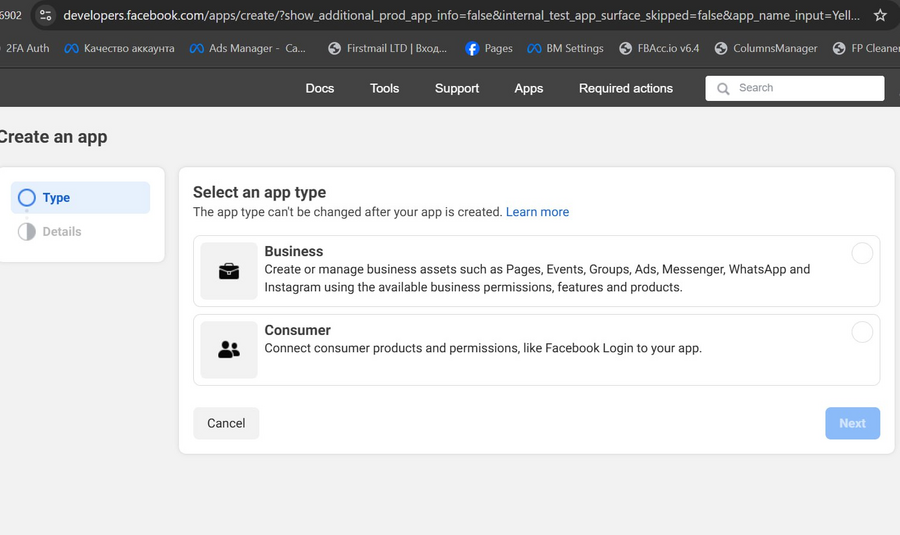Open site information icon beside the URL
This screenshot has height=535, width=900.
pyautogui.click(x=45, y=15)
